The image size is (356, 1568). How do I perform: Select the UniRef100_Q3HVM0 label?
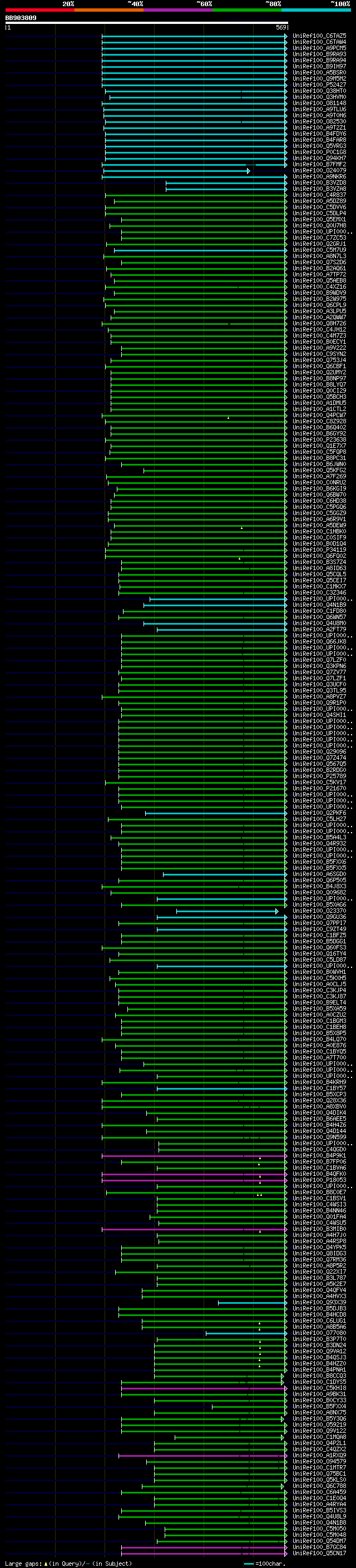point(319,97)
